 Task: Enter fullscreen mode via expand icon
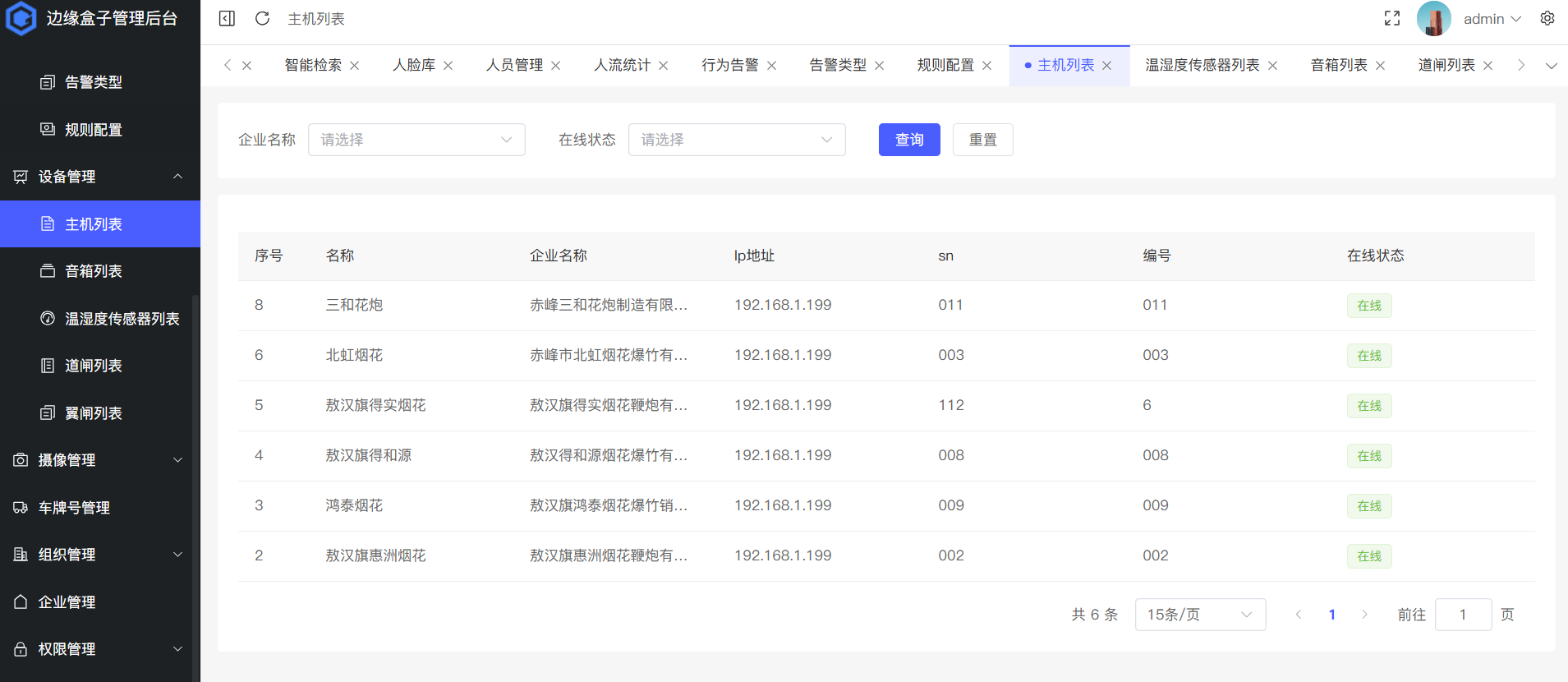pyautogui.click(x=1391, y=18)
